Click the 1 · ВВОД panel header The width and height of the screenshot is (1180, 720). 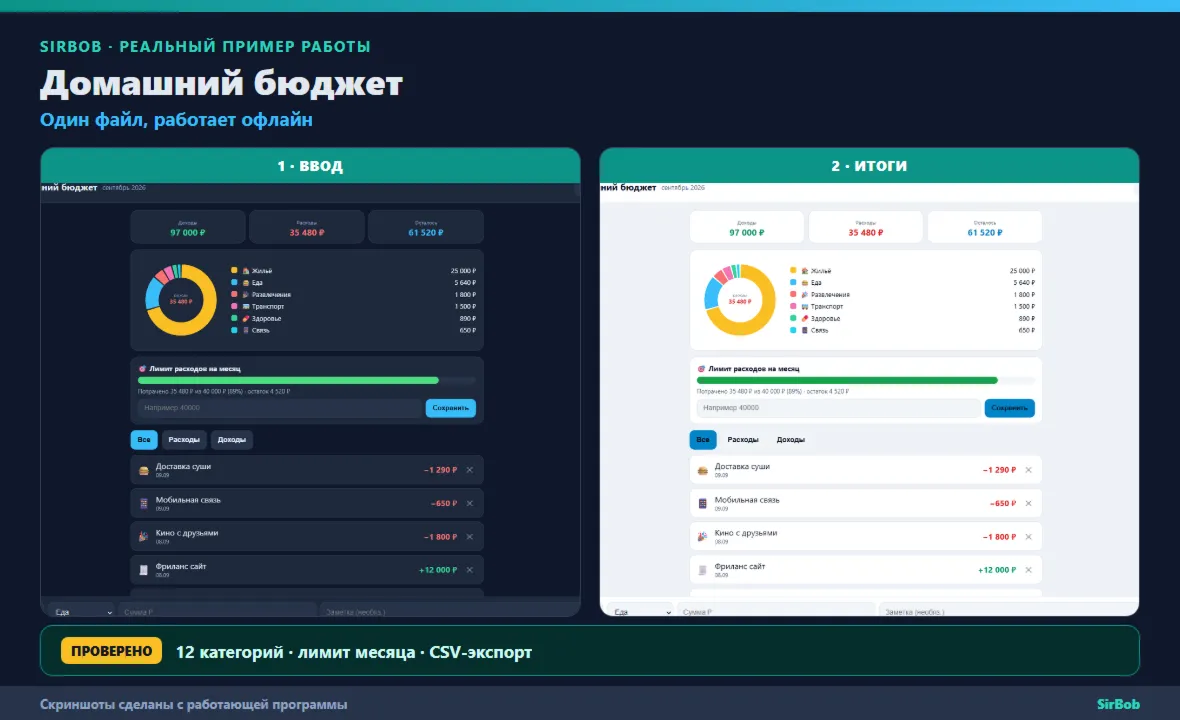point(310,166)
